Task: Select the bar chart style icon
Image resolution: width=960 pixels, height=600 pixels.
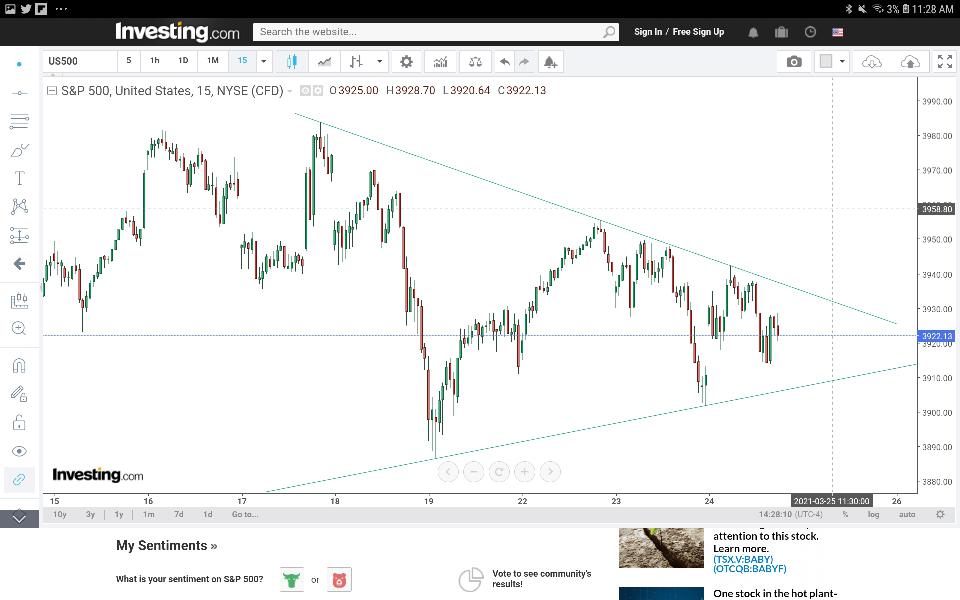Action: [x=356, y=61]
